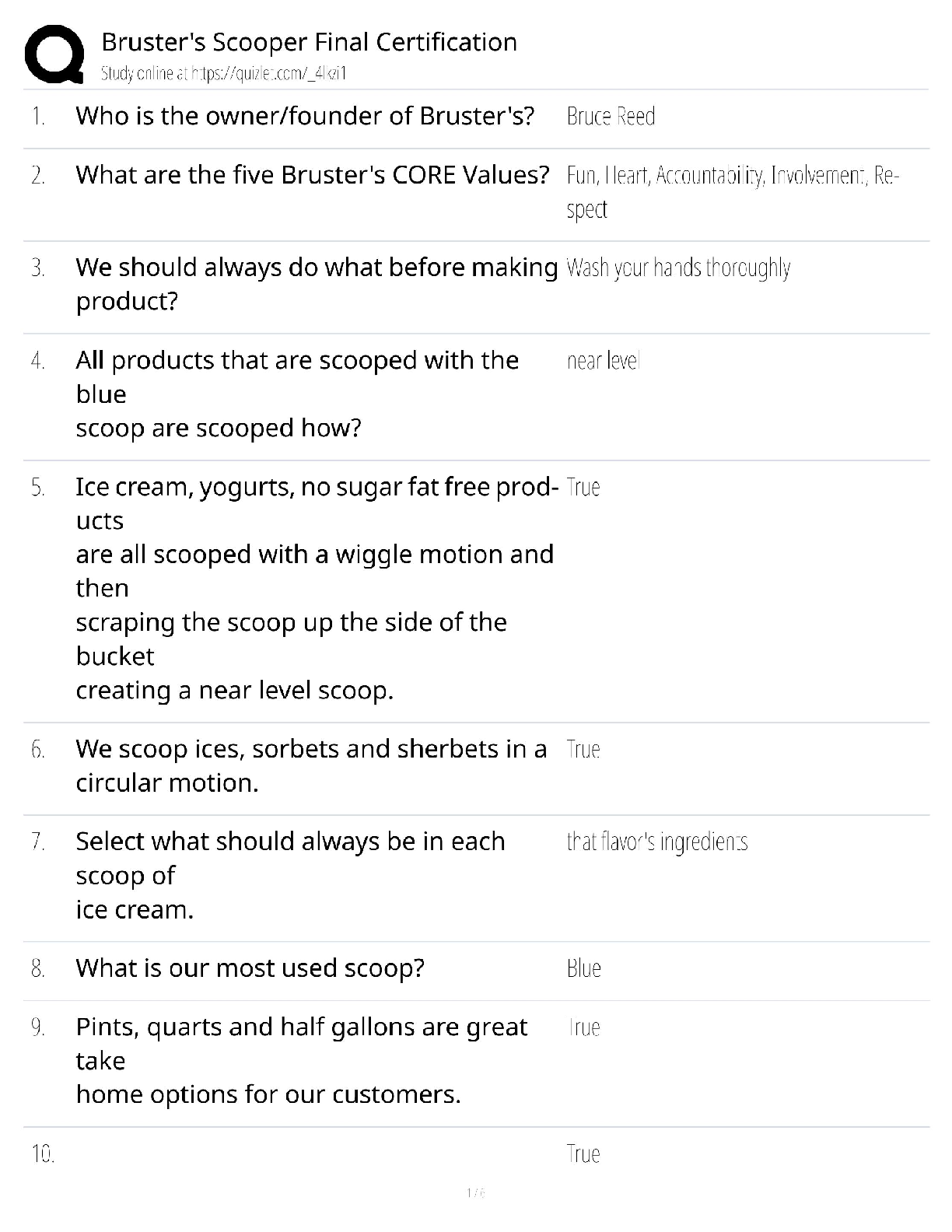Click the page number indicator at bottom
Image resolution: width=952 pixels, height=1232 pixels.
(475, 1193)
